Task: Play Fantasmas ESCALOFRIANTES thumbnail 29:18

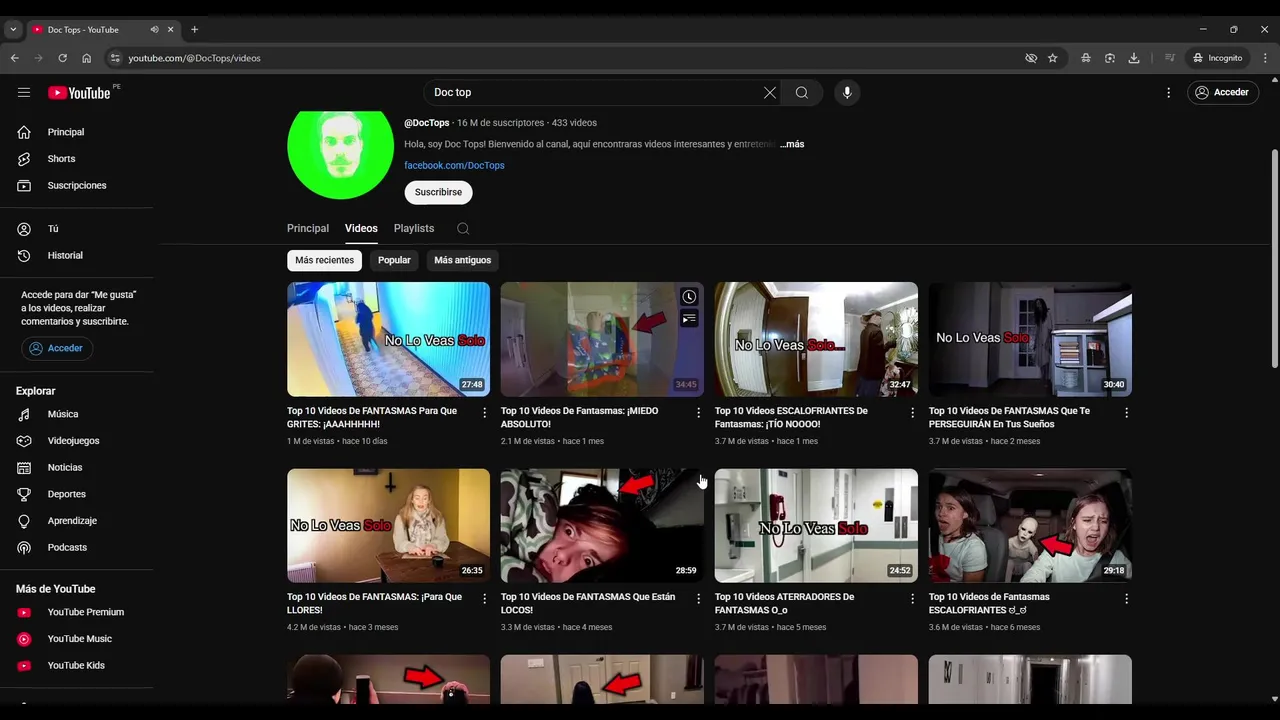Action: 1030,525
